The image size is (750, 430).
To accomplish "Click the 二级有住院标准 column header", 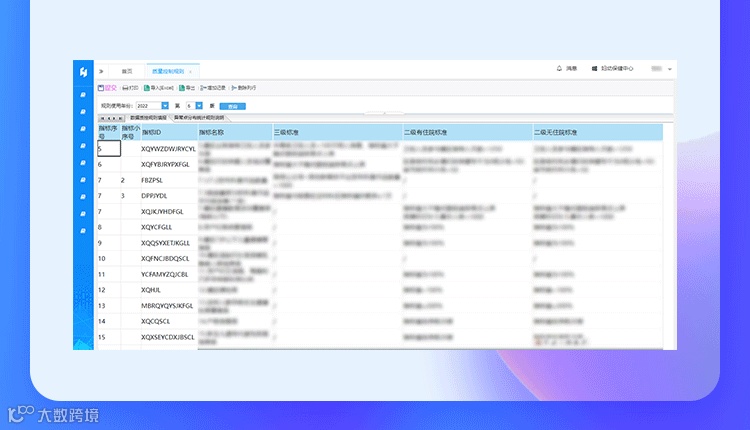I will pyautogui.click(x=467, y=132).
